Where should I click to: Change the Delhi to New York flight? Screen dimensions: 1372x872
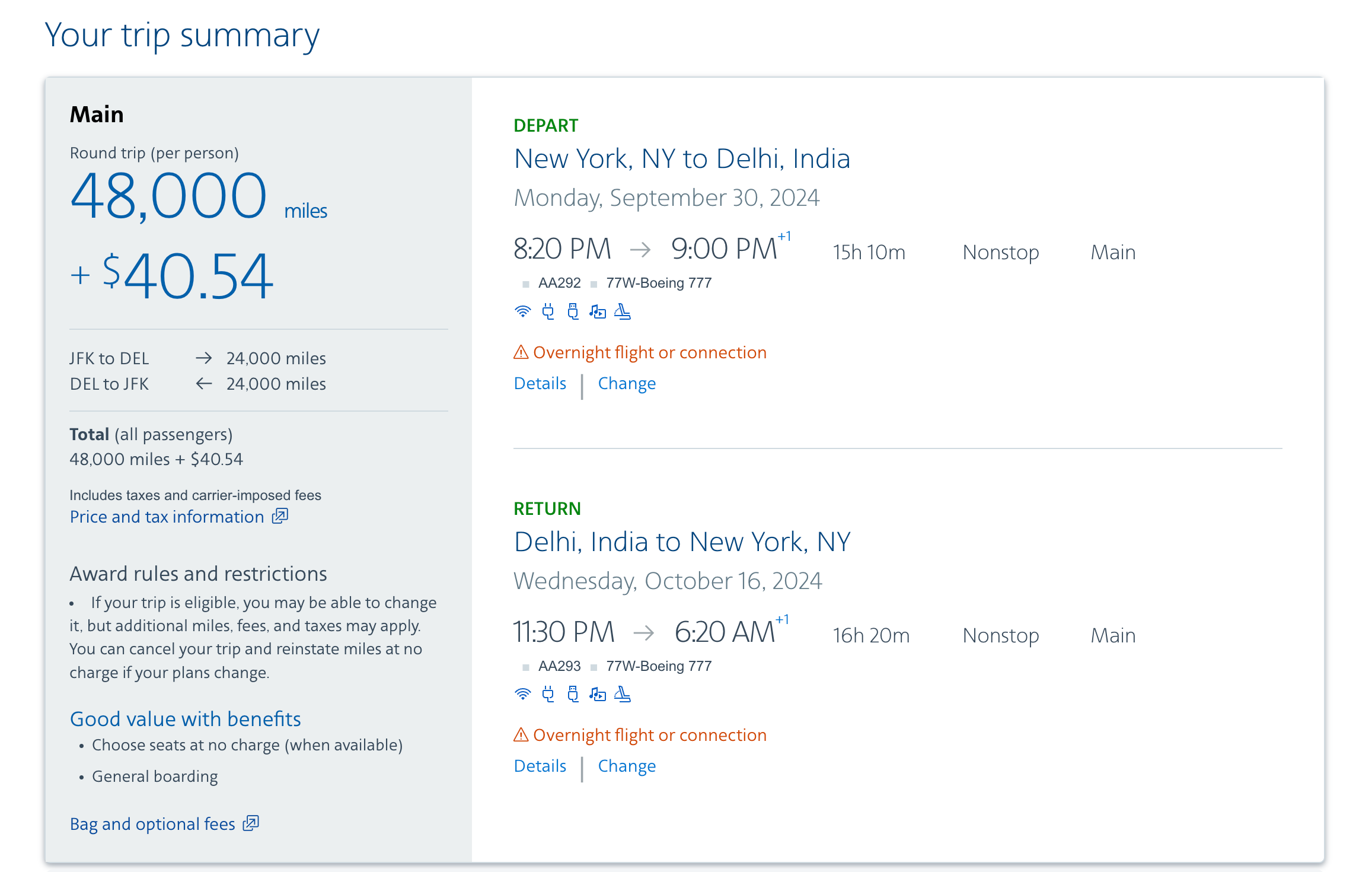point(626,766)
